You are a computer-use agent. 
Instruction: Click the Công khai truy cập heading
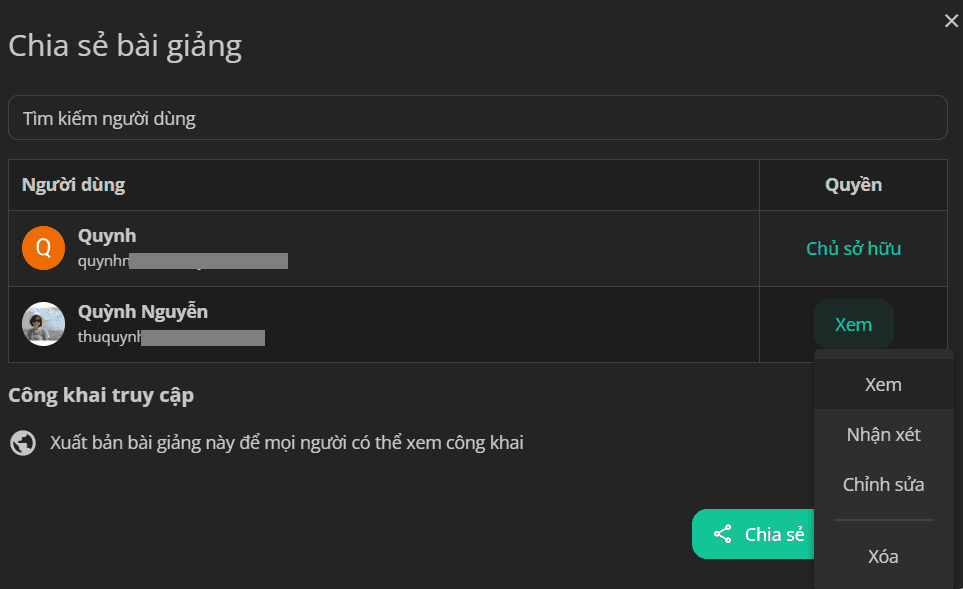click(x=101, y=395)
